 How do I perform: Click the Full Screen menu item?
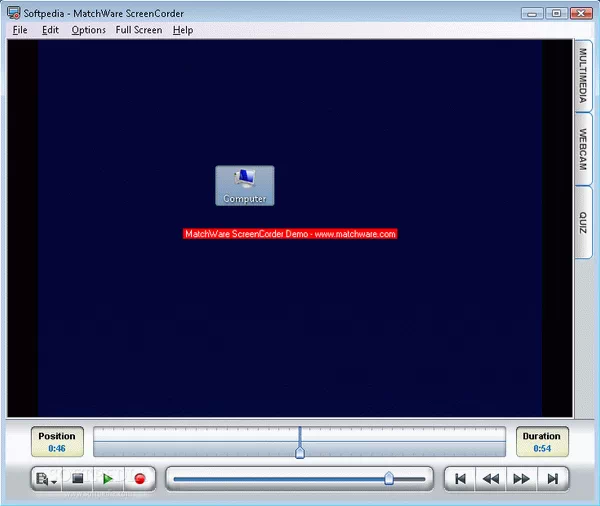138,30
